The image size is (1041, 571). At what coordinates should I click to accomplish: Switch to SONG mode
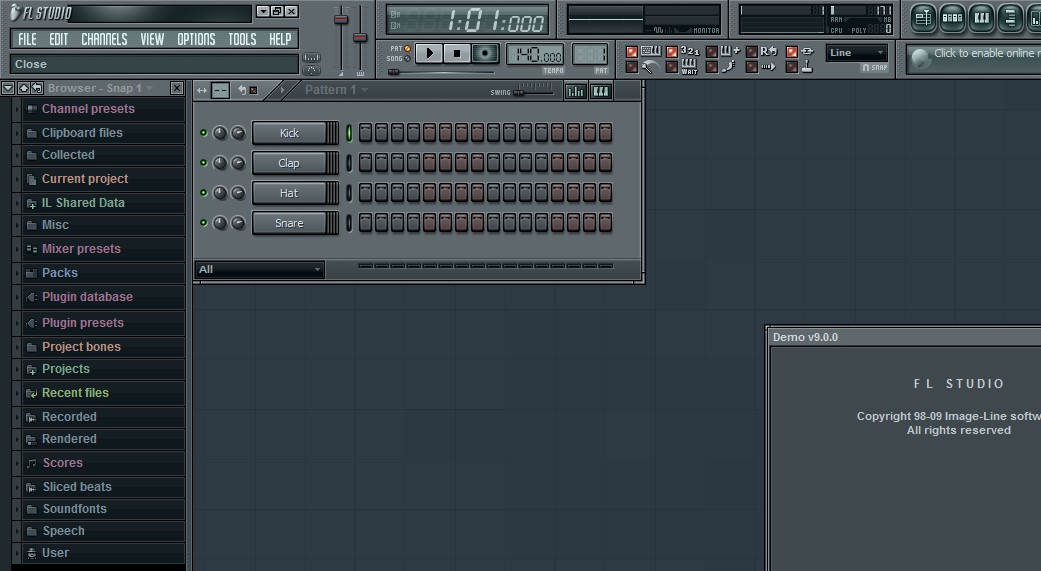(407, 58)
